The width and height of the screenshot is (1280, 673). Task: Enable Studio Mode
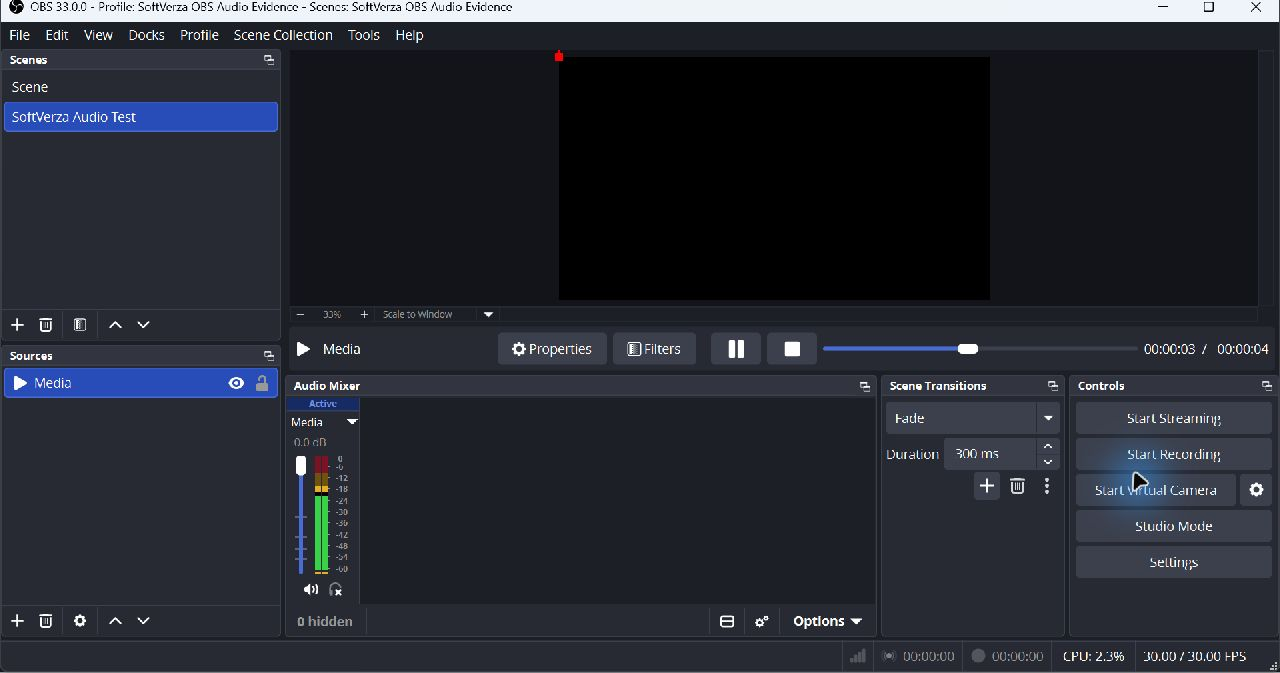point(1174,526)
